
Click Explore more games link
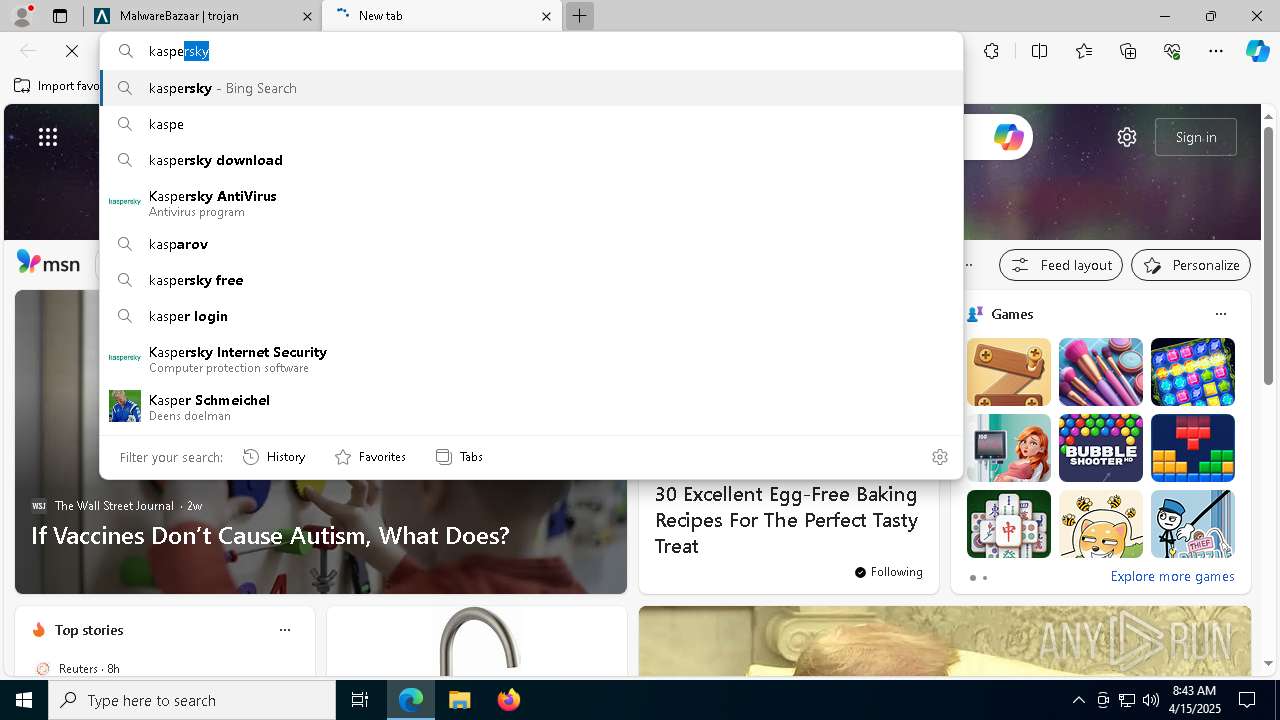pos(1172,576)
